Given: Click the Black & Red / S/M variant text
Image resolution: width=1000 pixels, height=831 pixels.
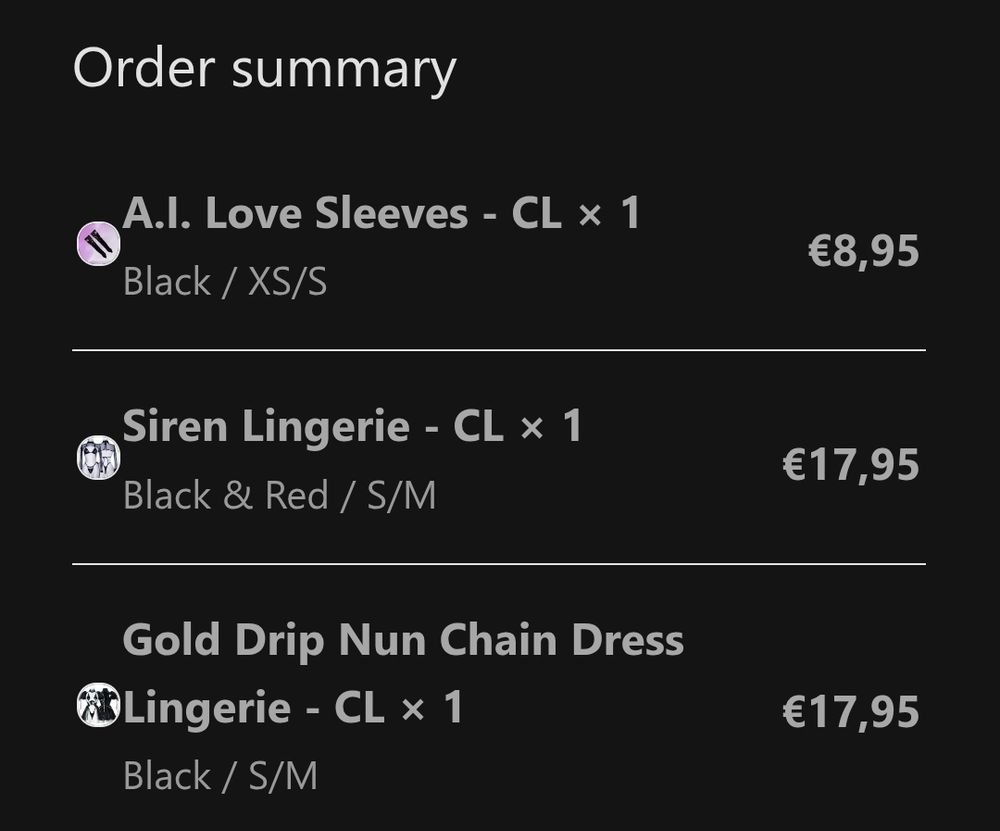Looking at the screenshot, I should 279,496.
